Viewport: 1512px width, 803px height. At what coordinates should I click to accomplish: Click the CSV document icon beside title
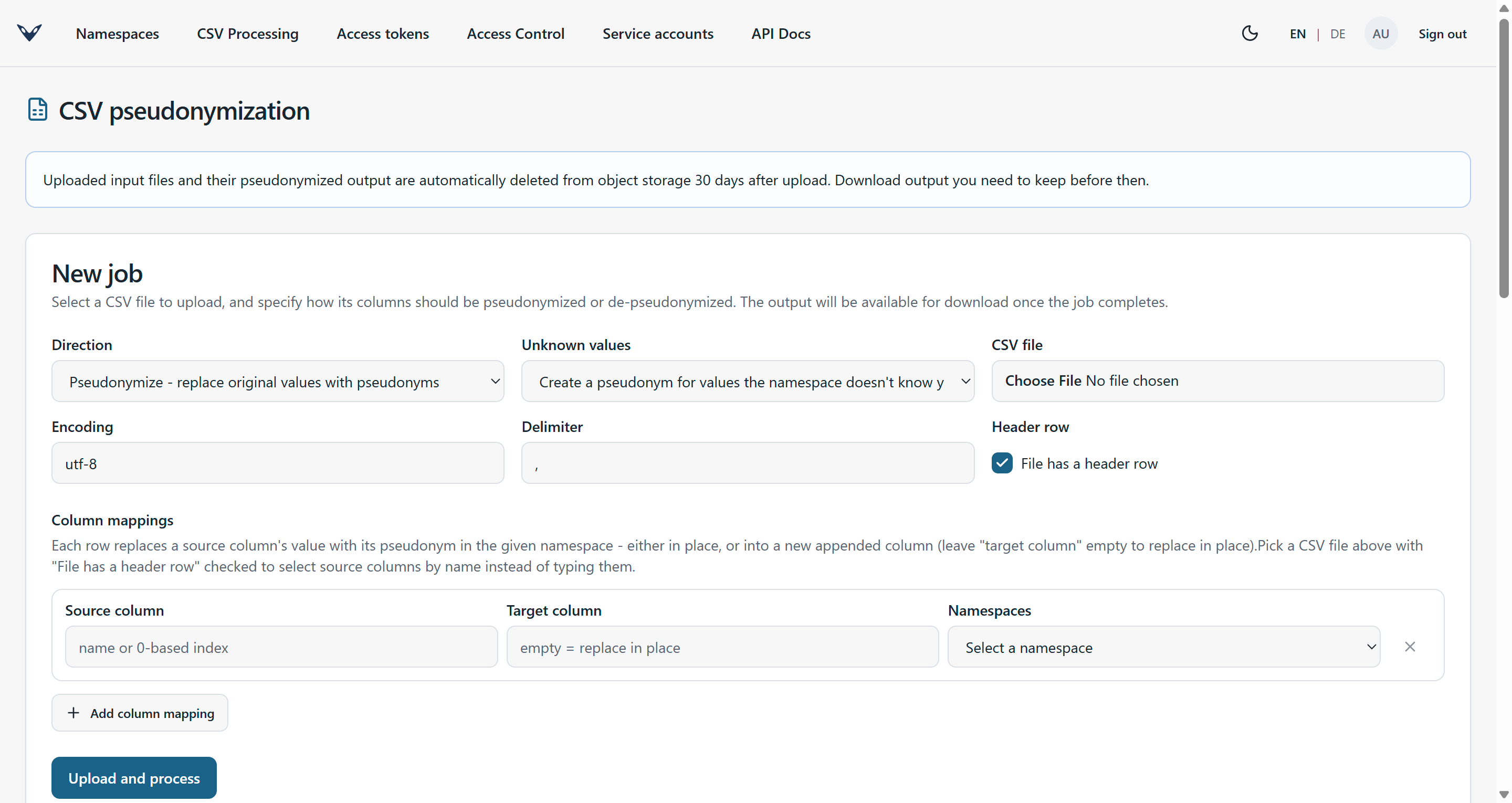(38, 110)
